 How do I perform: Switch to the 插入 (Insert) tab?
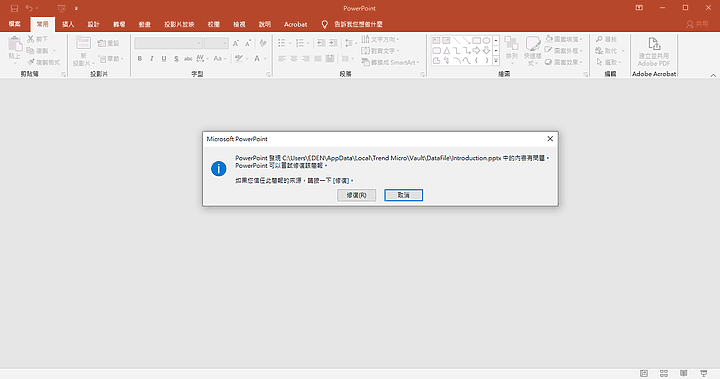(x=68, y=24)
